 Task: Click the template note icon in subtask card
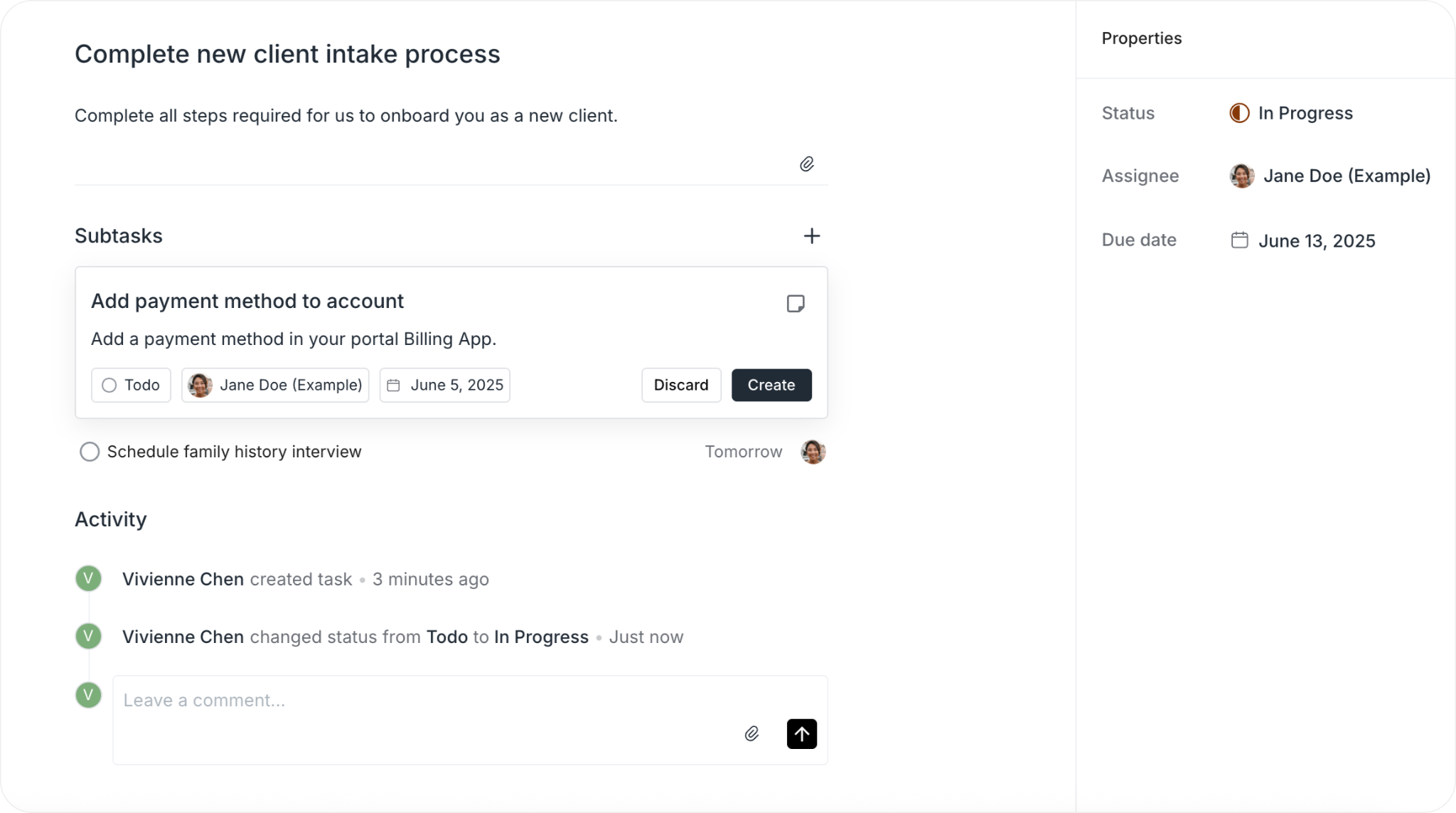click(795, 304)
